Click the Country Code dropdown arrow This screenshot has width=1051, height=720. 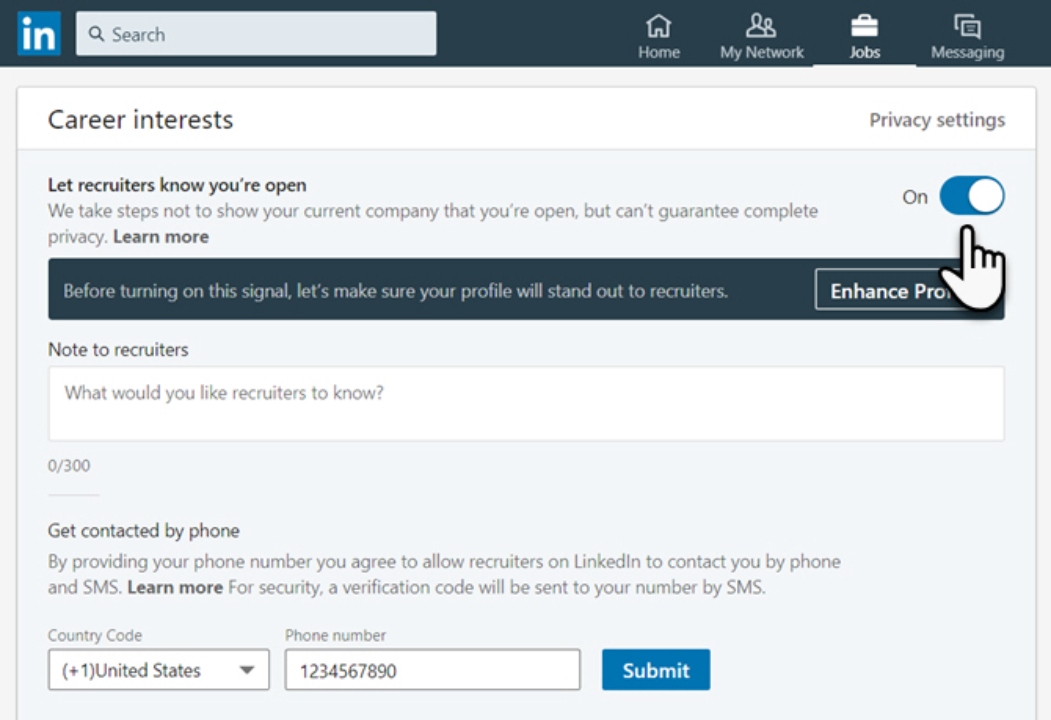[247, 670]
